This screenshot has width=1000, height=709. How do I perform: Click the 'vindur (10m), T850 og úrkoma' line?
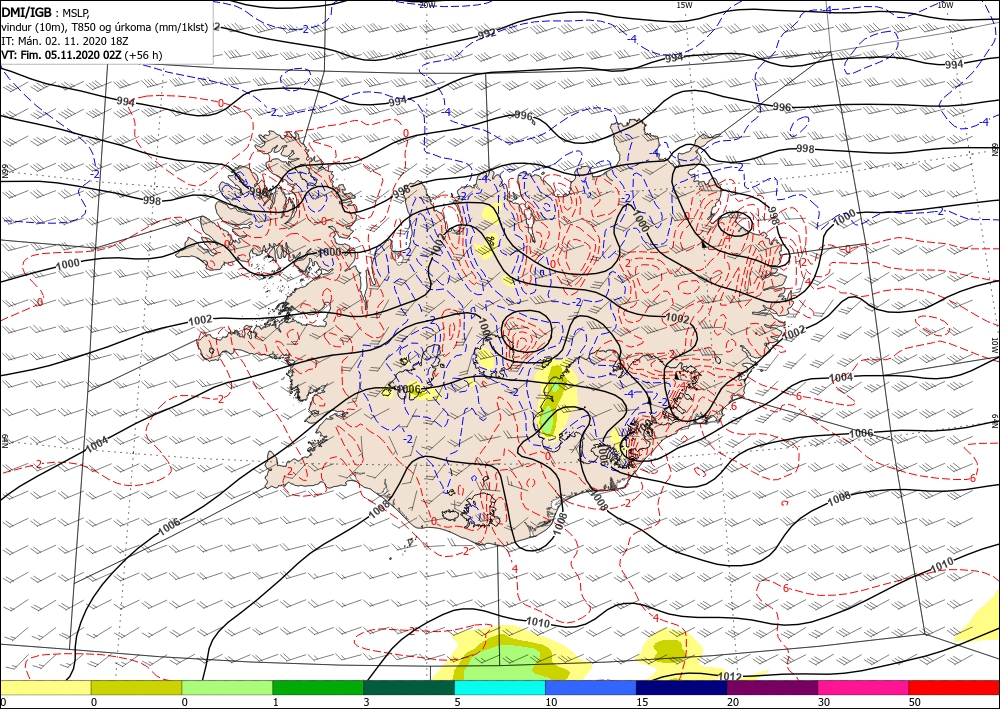[105, 27]
